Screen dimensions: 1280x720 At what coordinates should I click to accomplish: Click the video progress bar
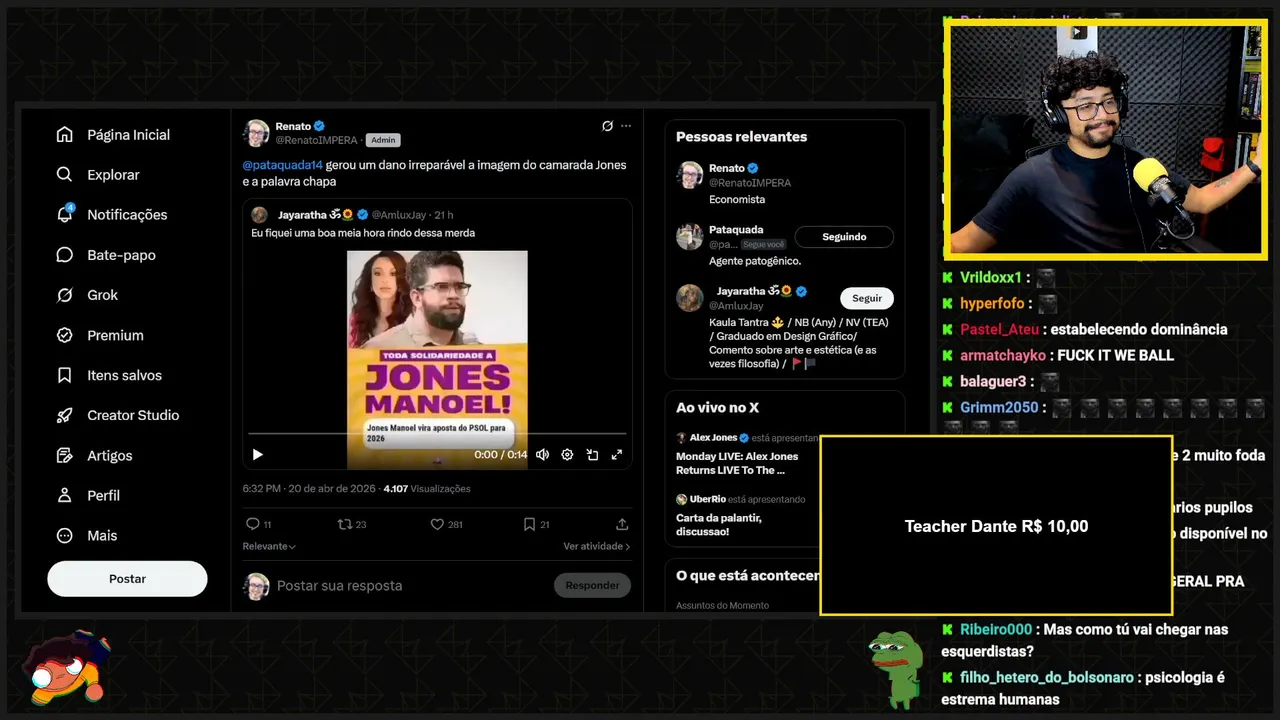[x=437, y=433]
